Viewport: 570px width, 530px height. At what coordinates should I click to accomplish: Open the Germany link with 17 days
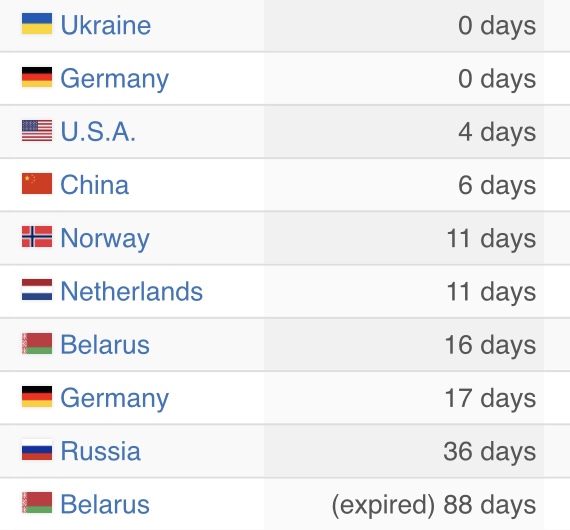coord(114,399)
